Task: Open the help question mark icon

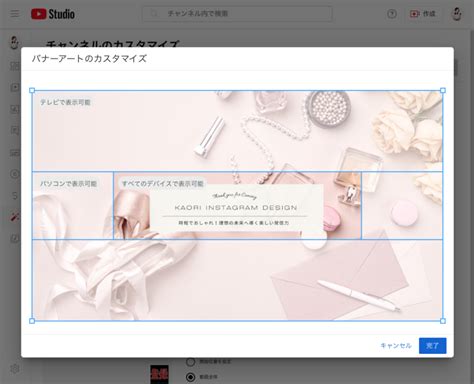Action: pos(392,14)
